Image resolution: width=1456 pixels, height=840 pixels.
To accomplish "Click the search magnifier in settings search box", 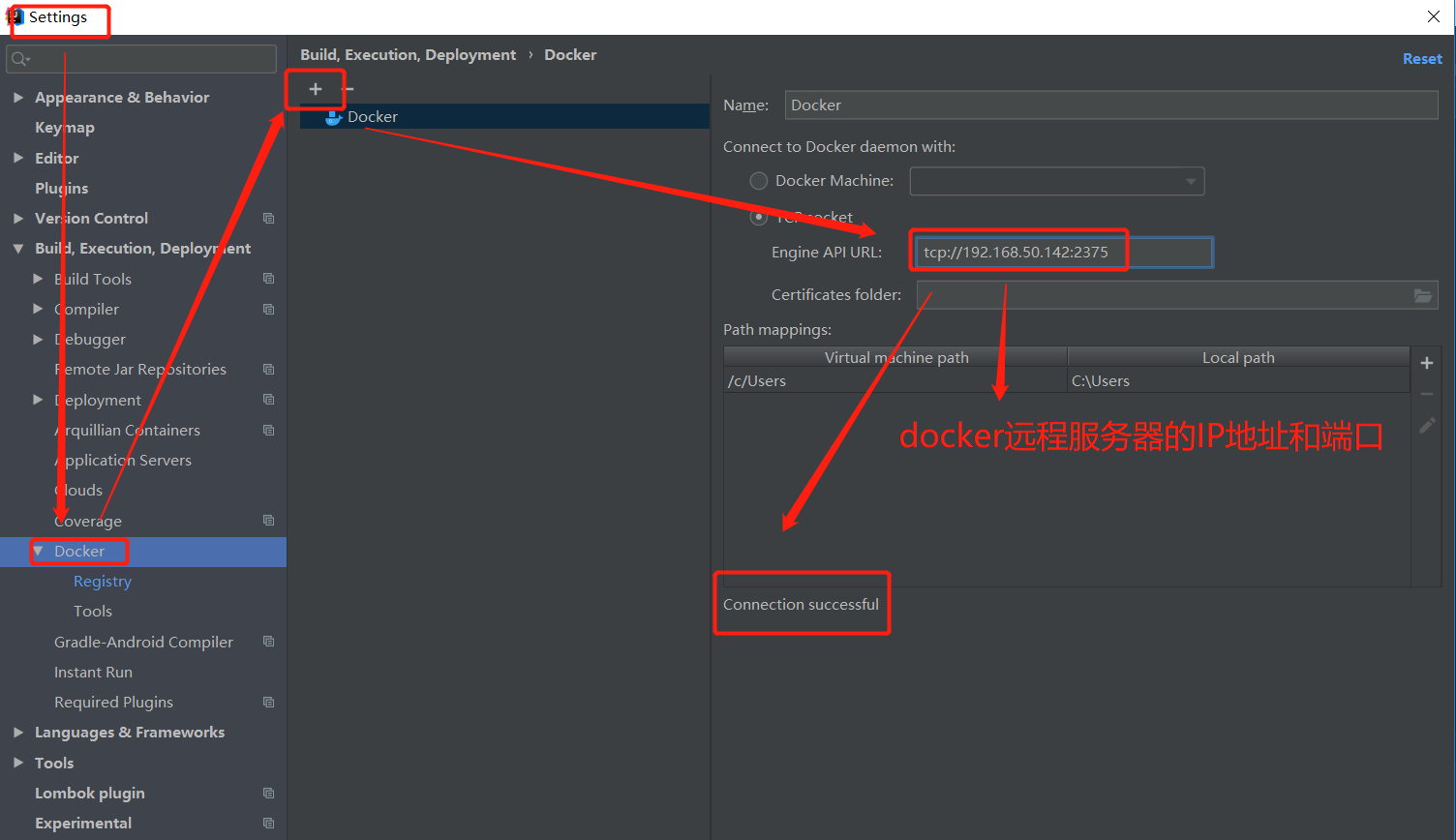I will pos(19,59).
